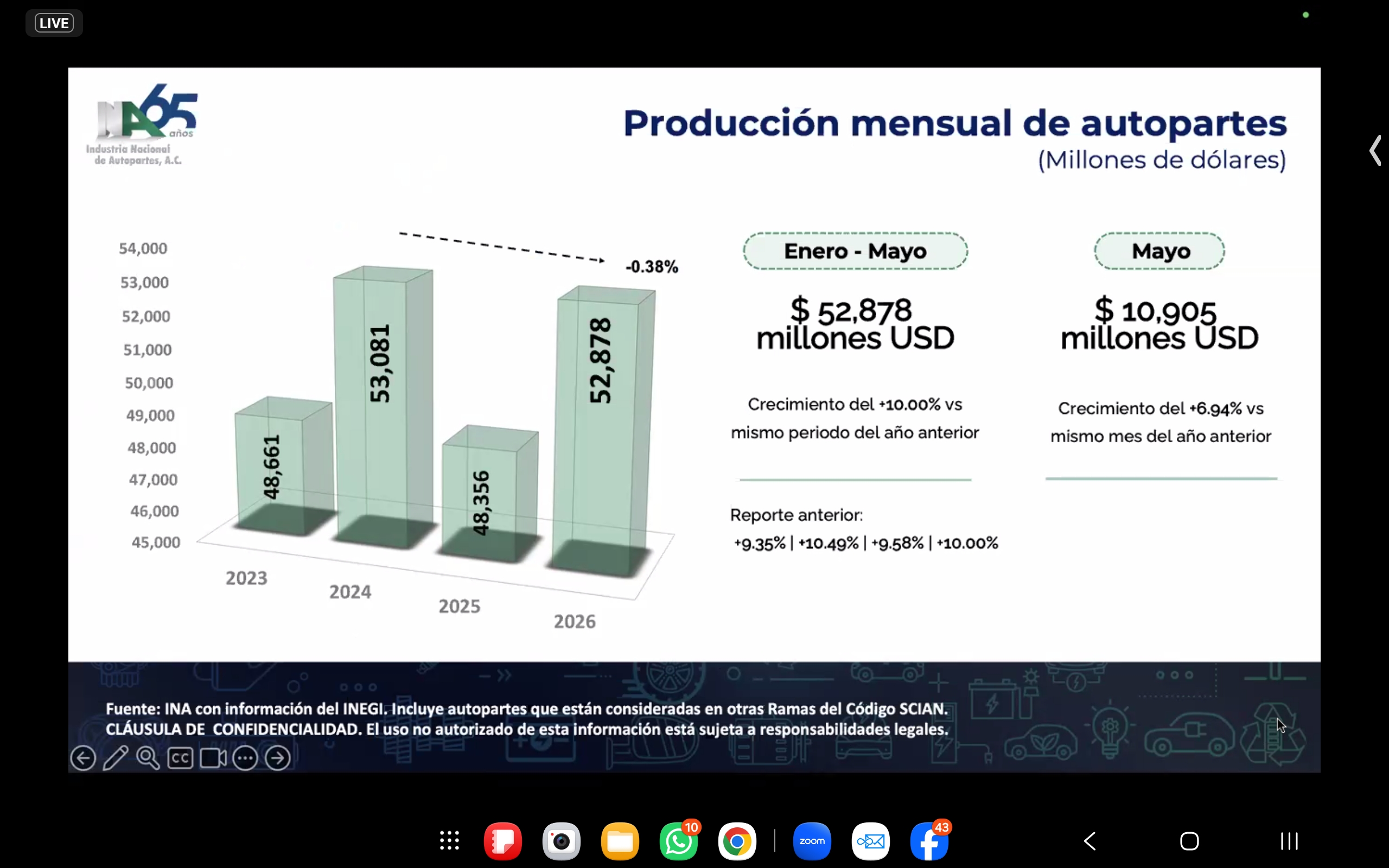The width and height of the screenshot is (1389, 868).
Task: Select the pen annotation tool
Action: point(116,758)
